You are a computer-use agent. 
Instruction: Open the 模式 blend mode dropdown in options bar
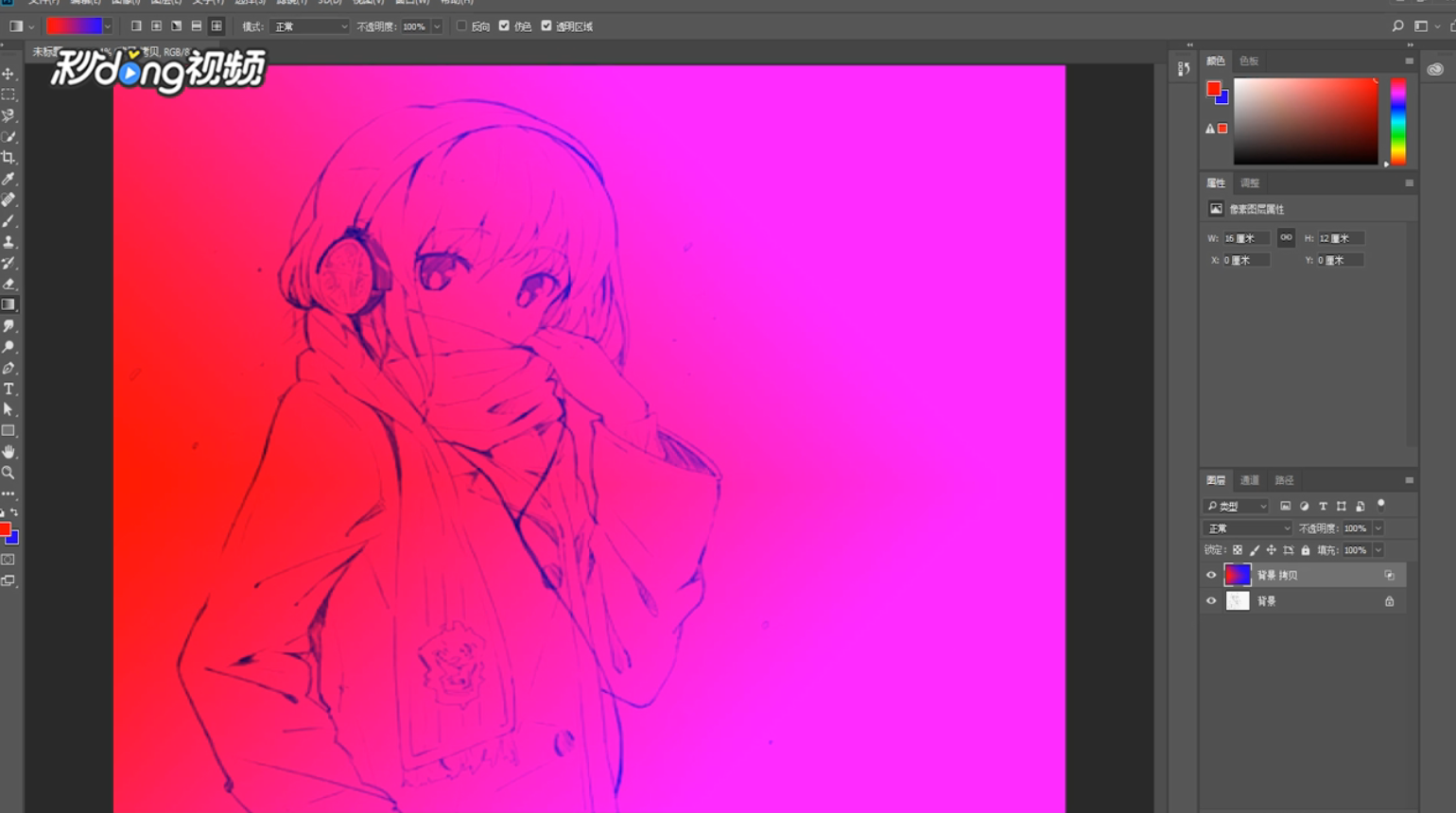click(x=310, y=26)
